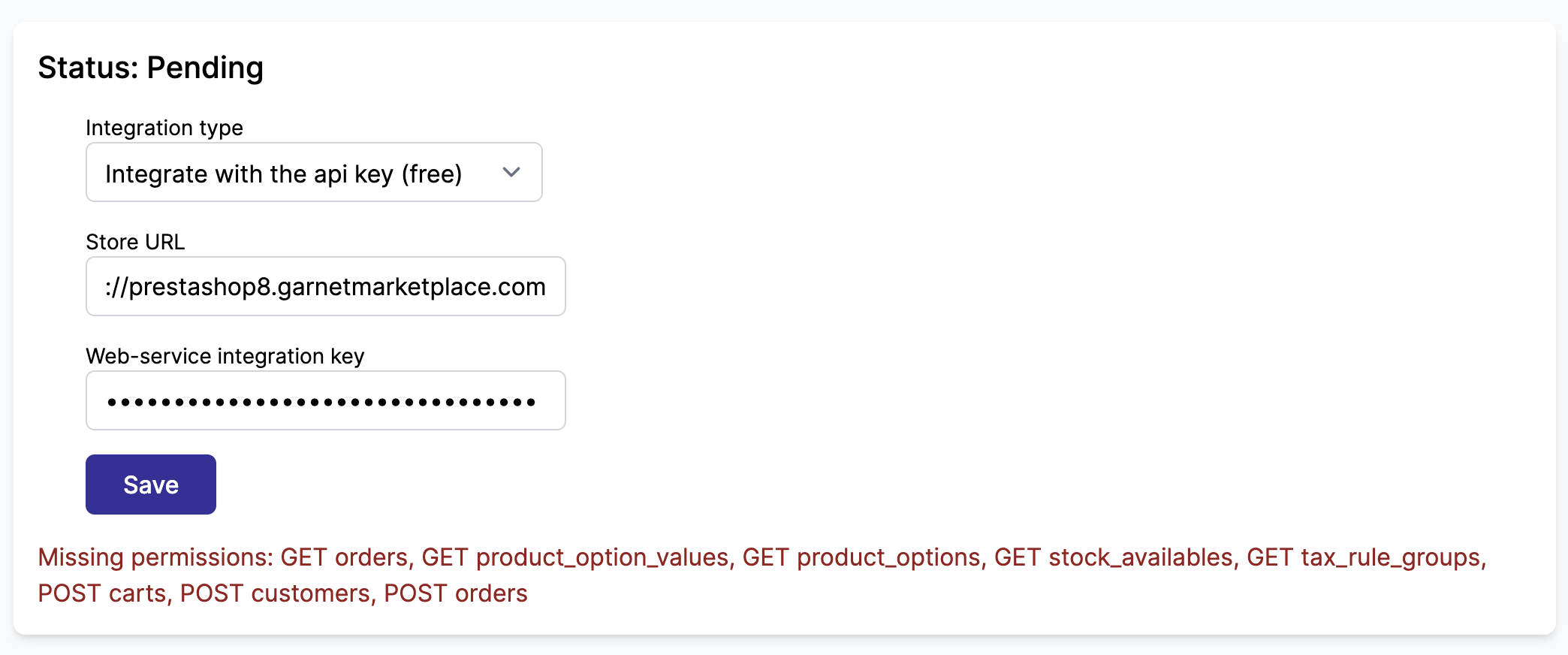Click the Save button
Viewport: 1568px width, 655px height.
[150, 484]
